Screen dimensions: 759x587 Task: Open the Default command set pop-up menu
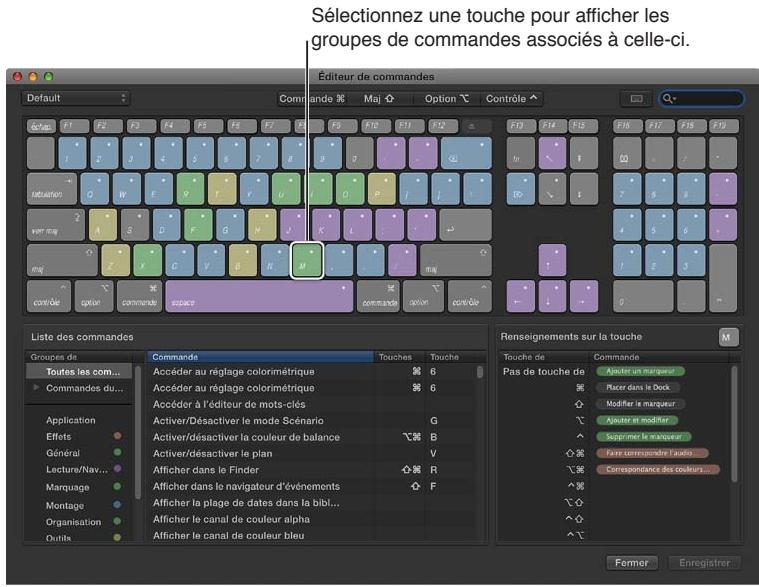click(76, 98)
